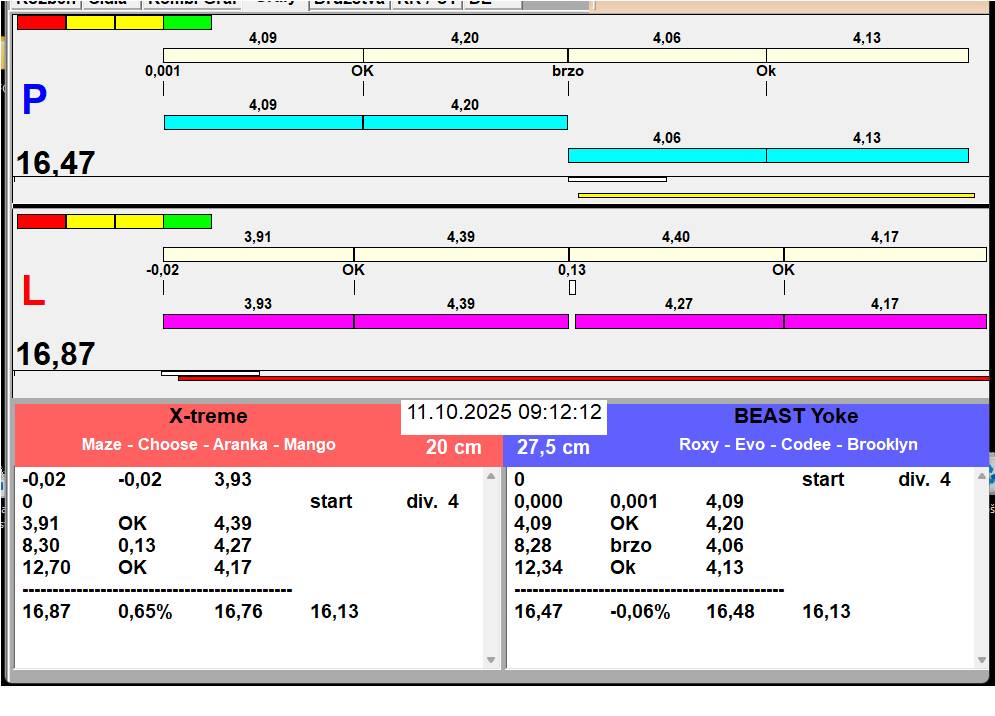This screenshot has width=995, height=716.
Task: Click the green start light in lane L
Action: point(187,221)
